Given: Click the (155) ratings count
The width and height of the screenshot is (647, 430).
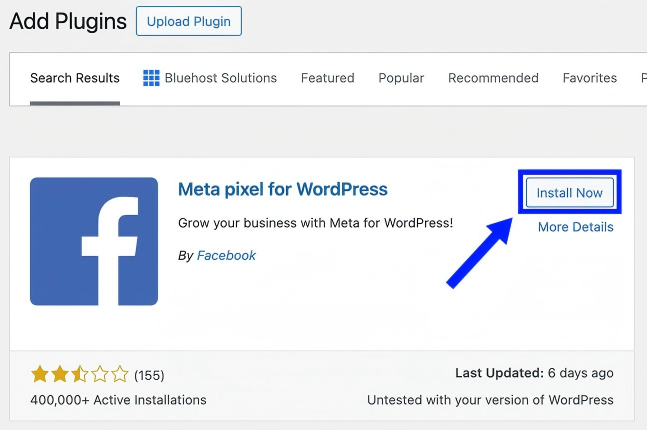Looking at the screenshot, I should 149,376.
